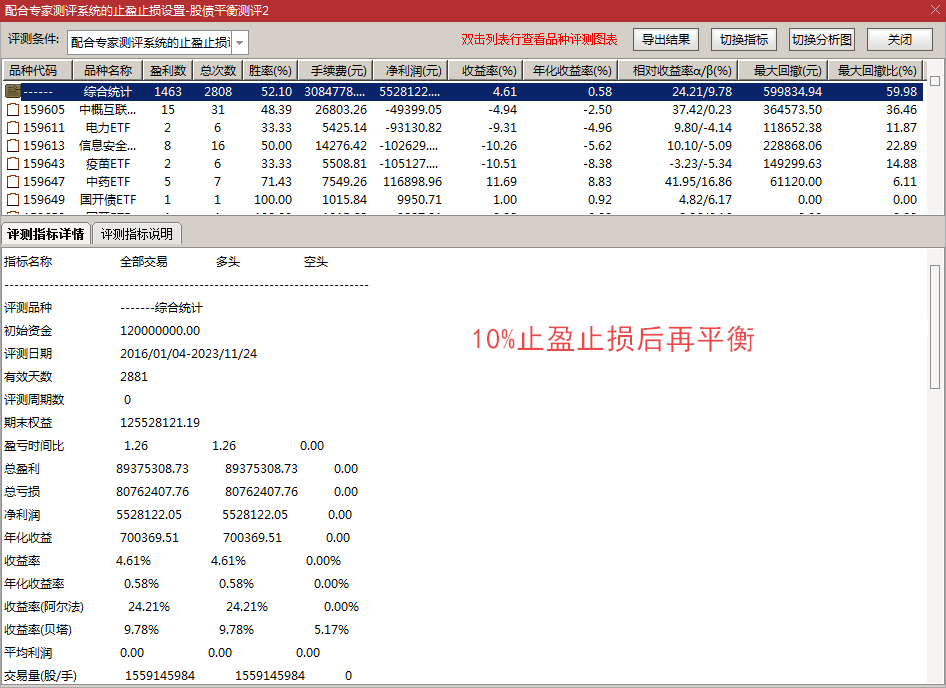The width and height of the screenshot is (946, 688).
Task: Switch to the 评测指标详情 tab
Action: 46,234
